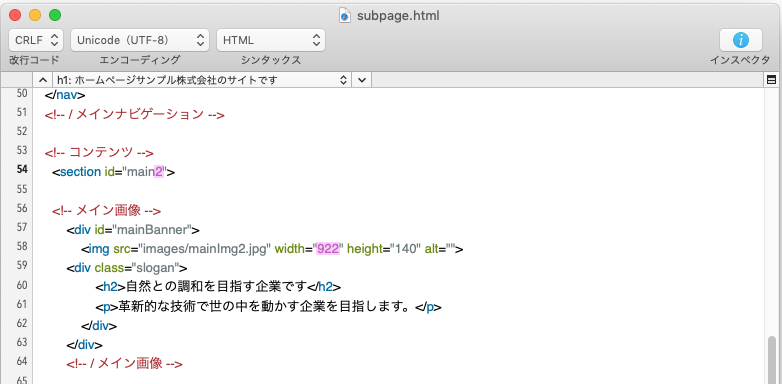The height and width of the screenshot is (384, 782).
Task: Toggle the split editor icon
Action: (771, 80)
